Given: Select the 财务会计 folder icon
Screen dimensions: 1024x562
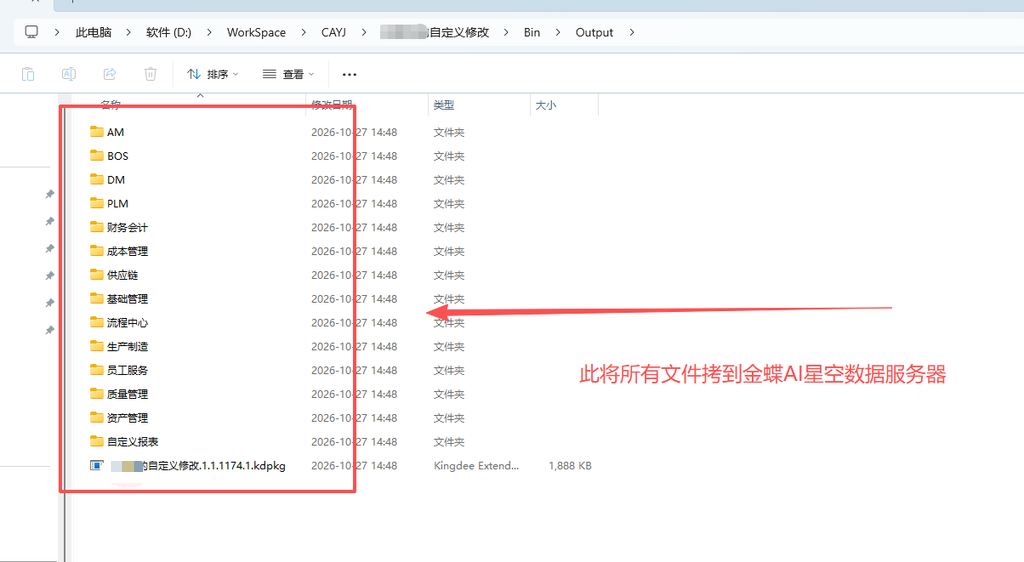Looking at the screenshot, I should (97, 227).
